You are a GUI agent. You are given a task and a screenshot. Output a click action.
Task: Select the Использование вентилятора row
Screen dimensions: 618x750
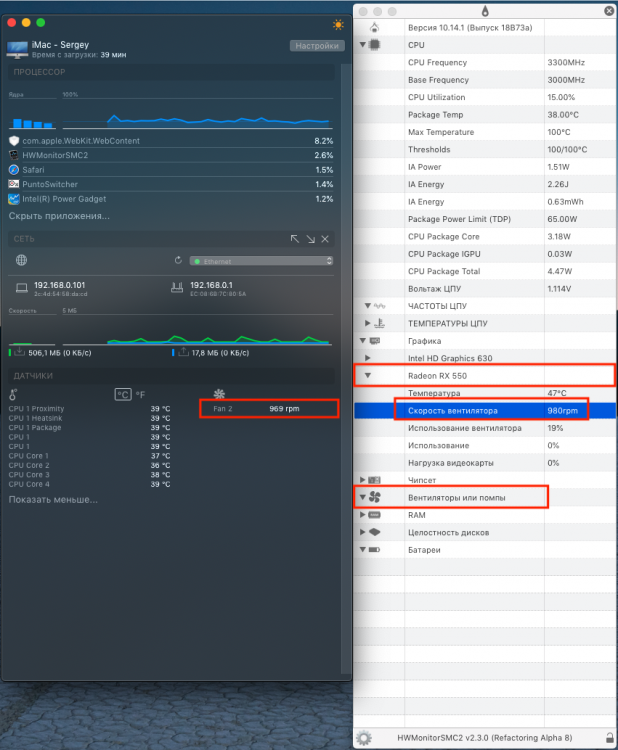coord(485,428)
